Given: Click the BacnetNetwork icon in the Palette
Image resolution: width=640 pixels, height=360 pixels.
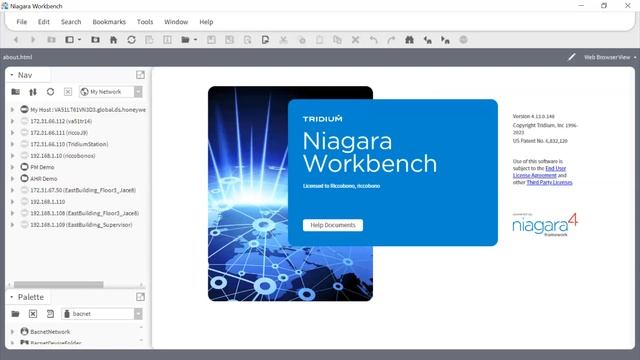Looking at the screenshot, I should pyautogui.click(x=24, y=331).
